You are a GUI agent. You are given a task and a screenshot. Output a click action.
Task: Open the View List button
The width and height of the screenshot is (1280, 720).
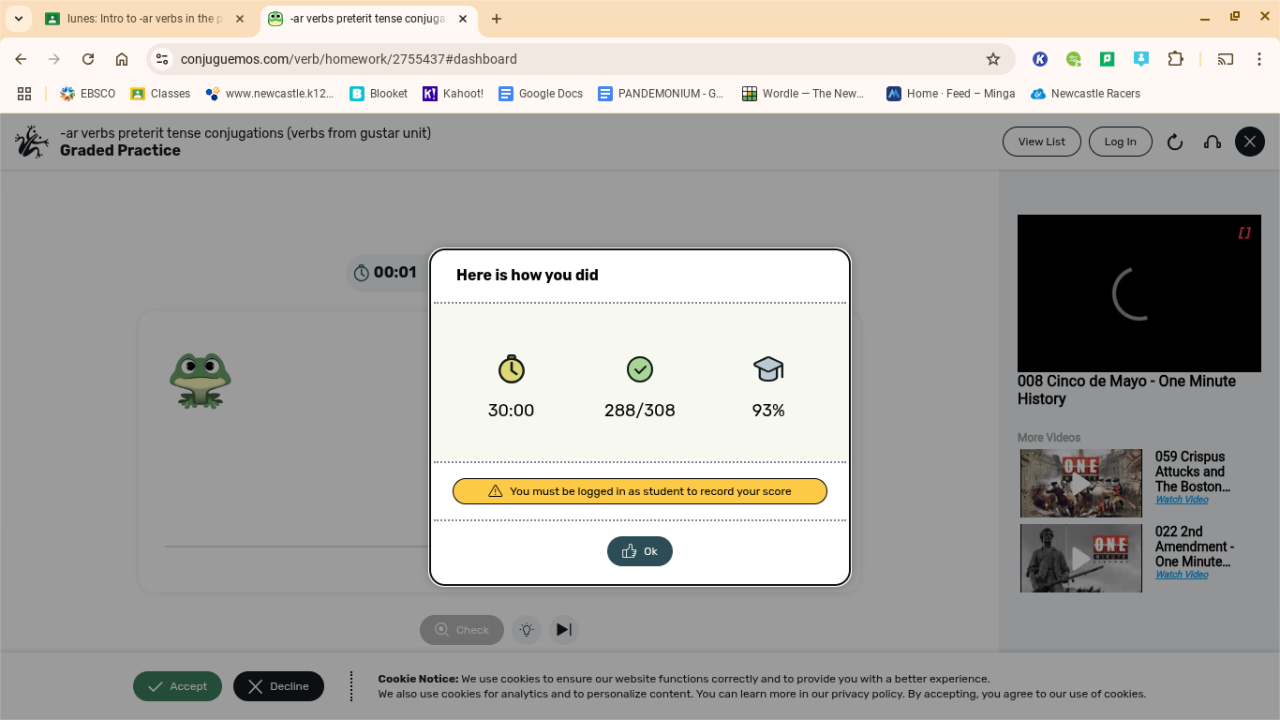pos(1041,142)
